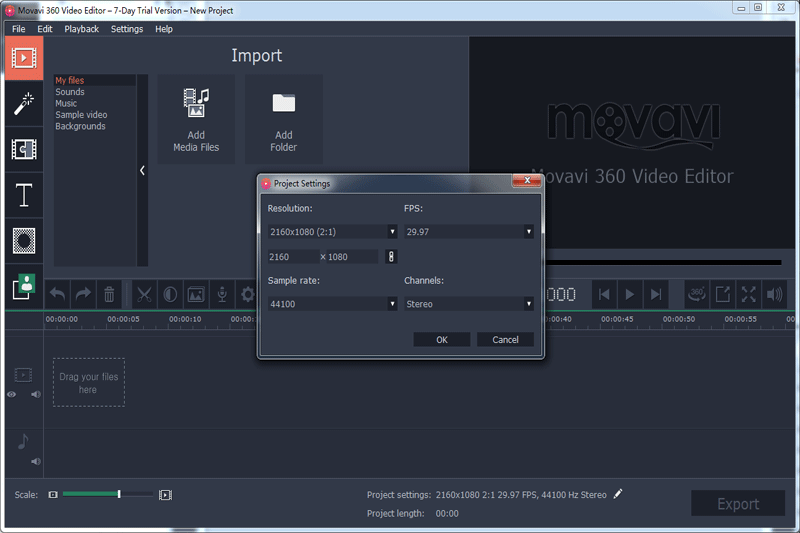Expand the FPS dropdown
The height and width of the screenshot is (533, 800).
coord(529,232)
